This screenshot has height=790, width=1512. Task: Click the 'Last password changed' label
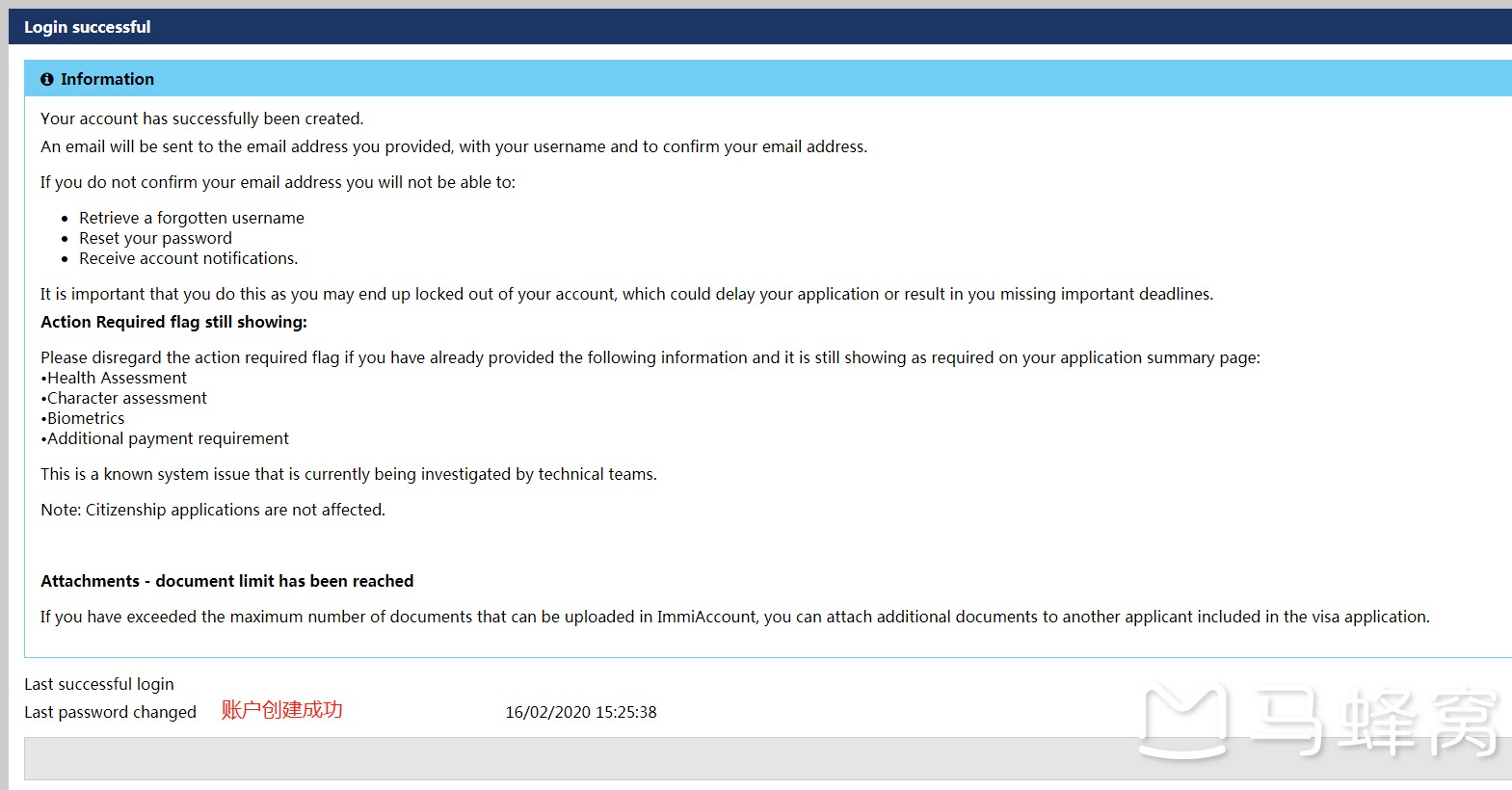pyautogui.click(x=110, y=712)
